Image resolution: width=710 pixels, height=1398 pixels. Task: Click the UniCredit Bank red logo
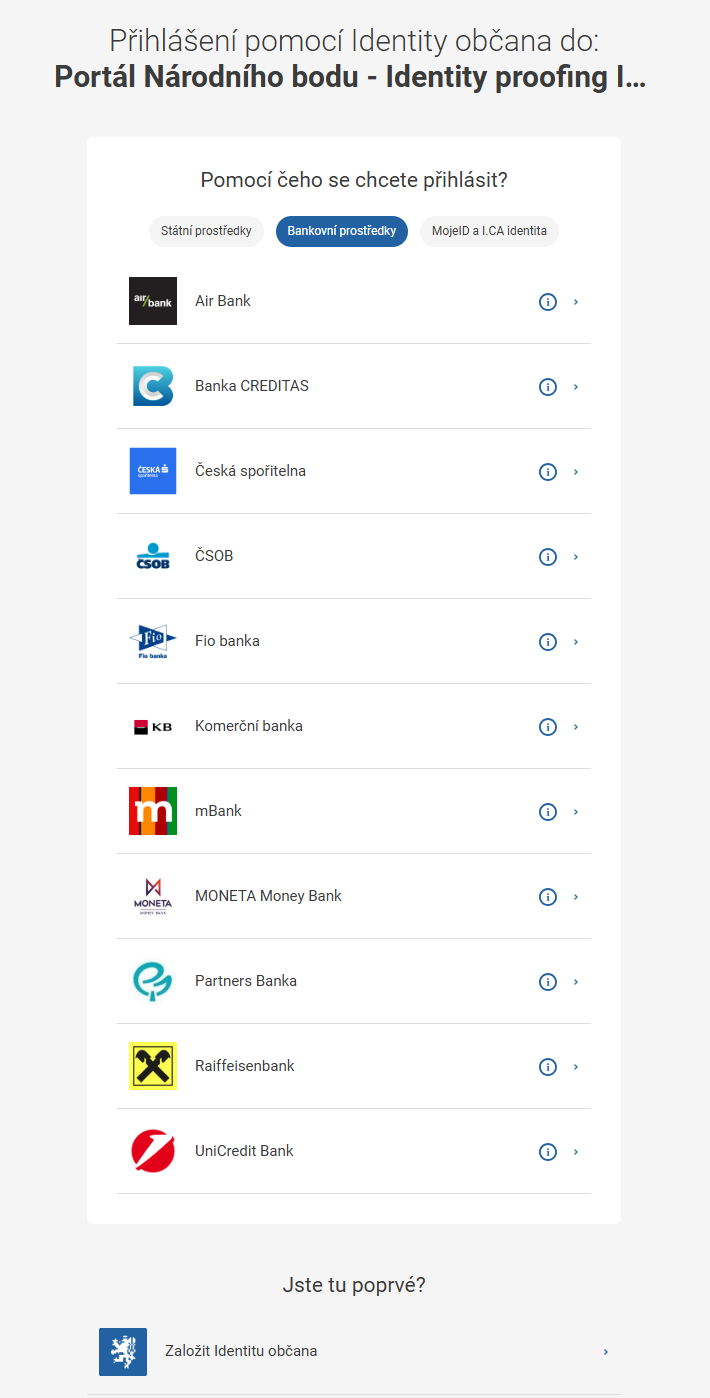[x=153, y=1151]
